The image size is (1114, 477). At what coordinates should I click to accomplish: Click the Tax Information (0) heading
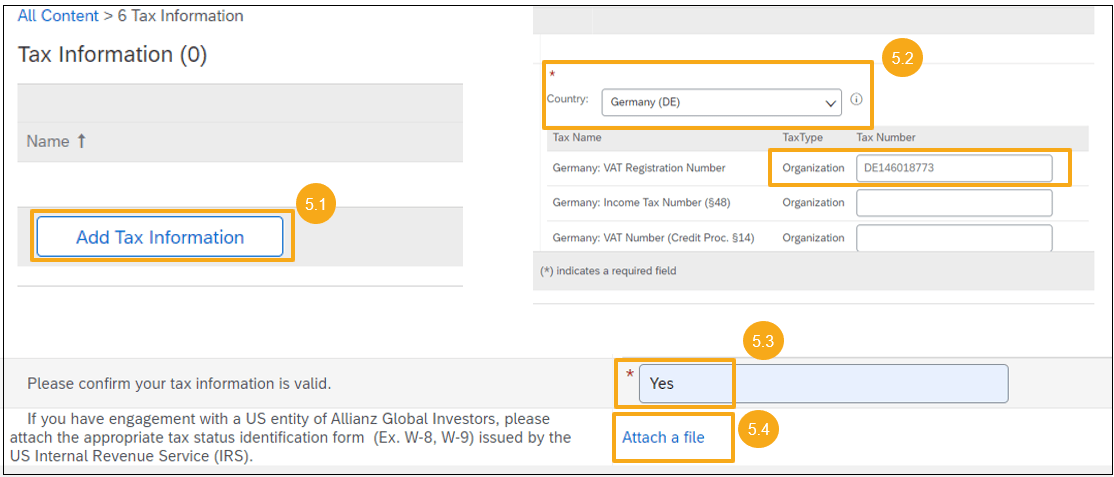tap(112, 55)
